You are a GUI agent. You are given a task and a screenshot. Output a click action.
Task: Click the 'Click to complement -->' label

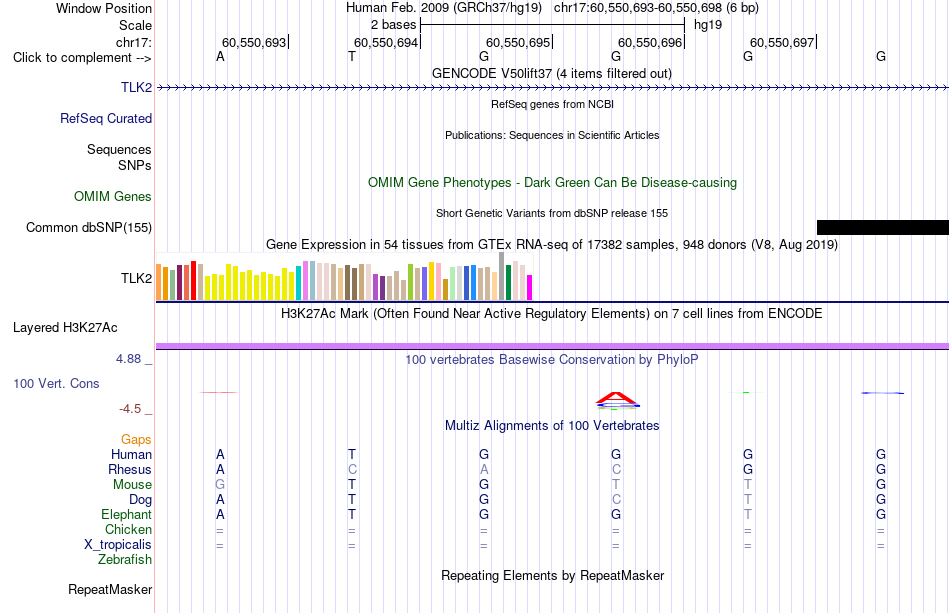[x=82, y=58]
